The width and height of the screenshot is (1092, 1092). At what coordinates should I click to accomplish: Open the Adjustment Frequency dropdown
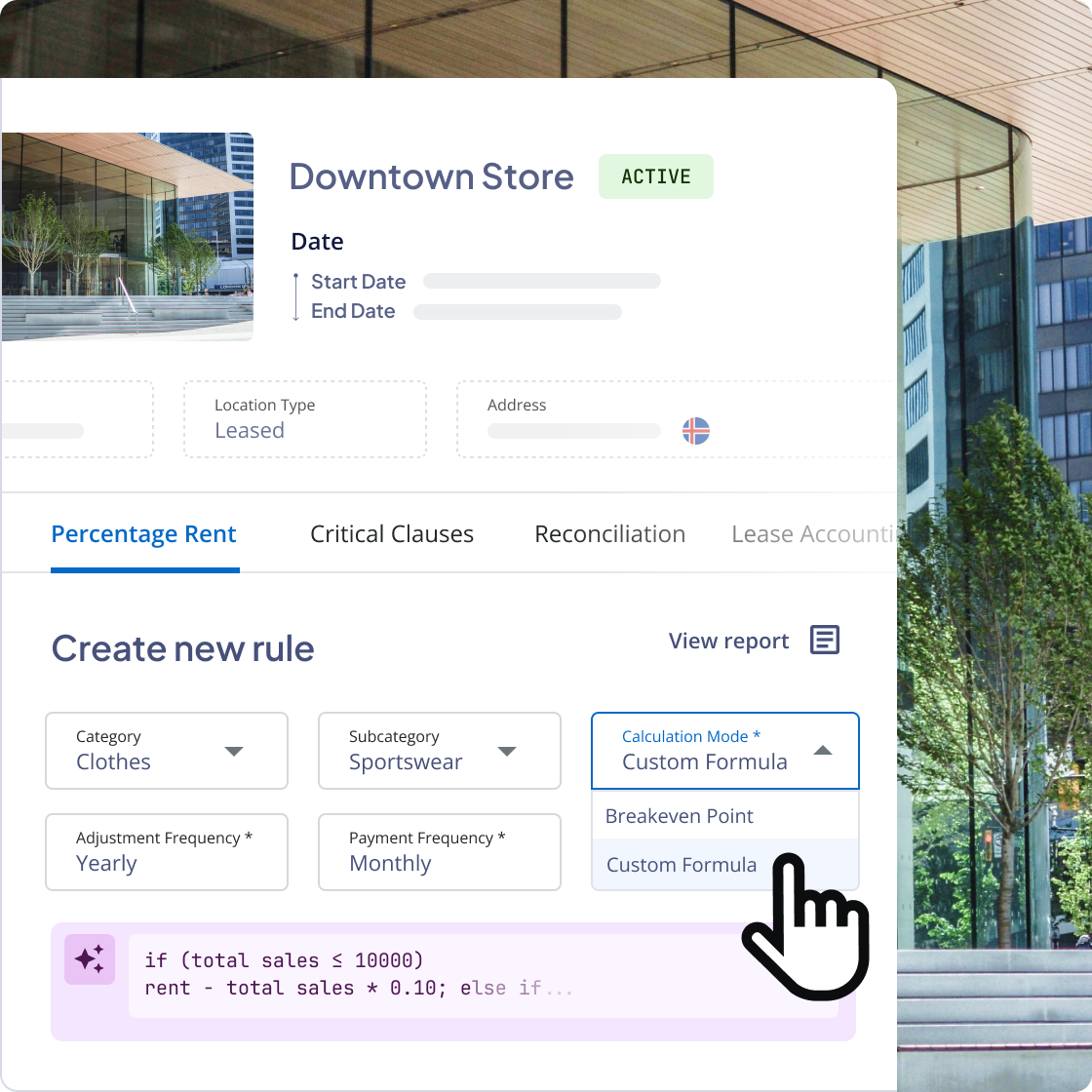coord(166,852)
